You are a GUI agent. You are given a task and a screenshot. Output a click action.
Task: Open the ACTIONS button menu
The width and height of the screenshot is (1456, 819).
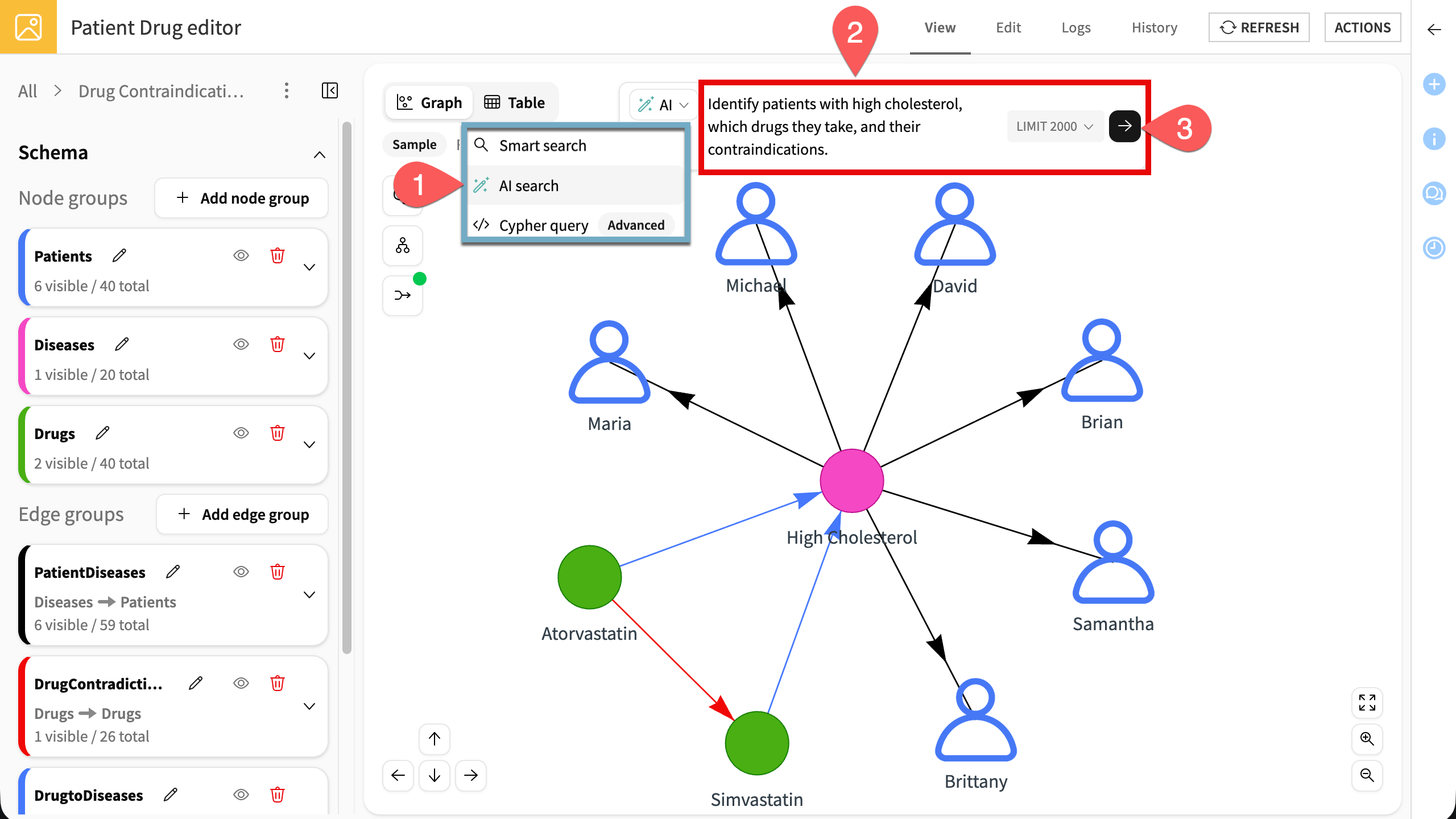click(x=1363, y=27)
